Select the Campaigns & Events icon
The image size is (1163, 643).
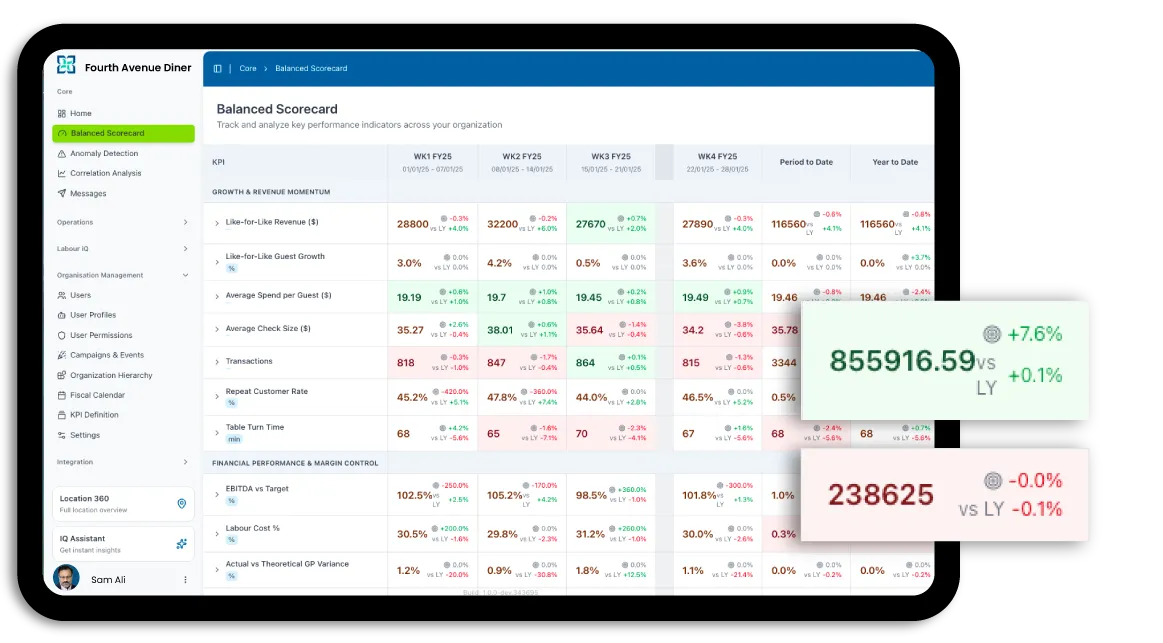(x=63, y=355)
